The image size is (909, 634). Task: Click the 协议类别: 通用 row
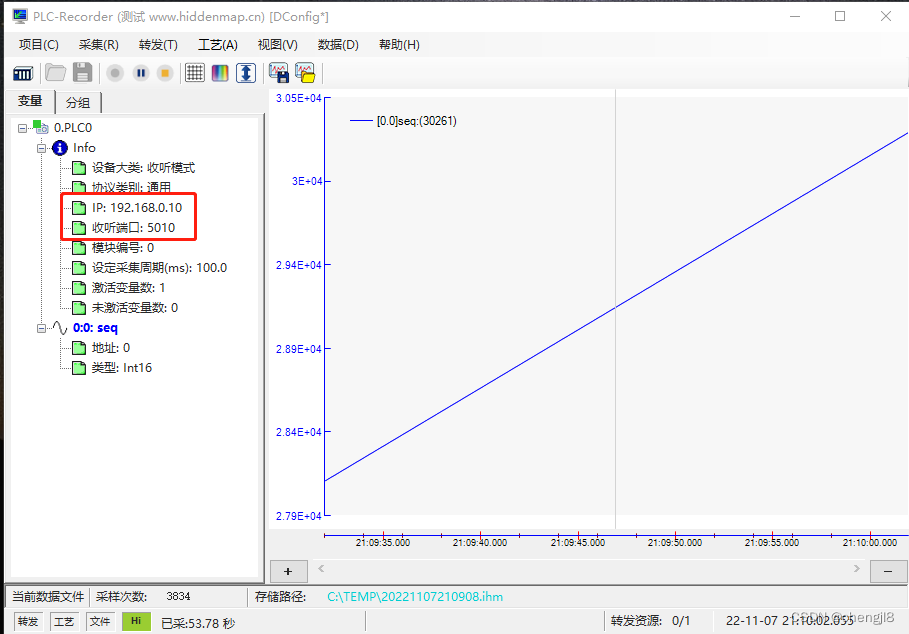pyautogui.click(x=131, y=187)
